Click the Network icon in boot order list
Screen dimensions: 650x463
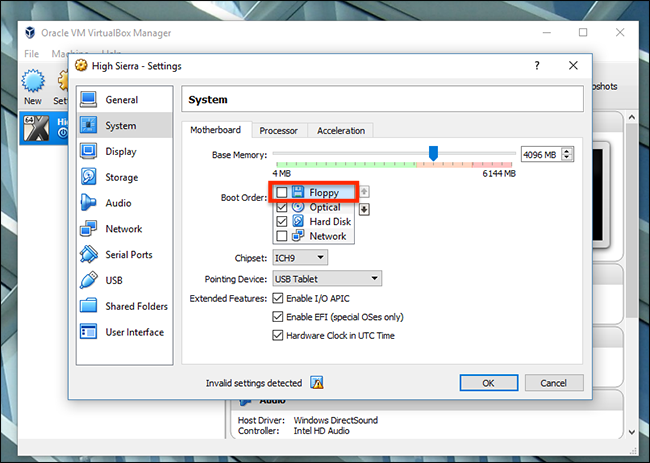coord(298,236)
